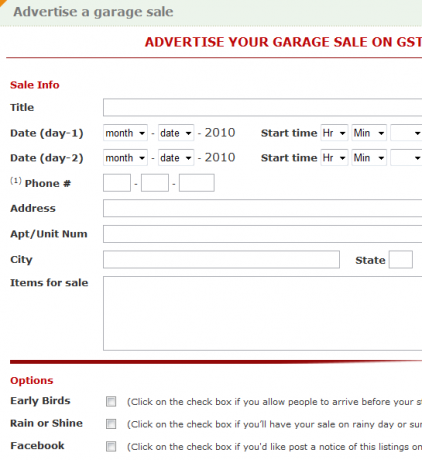The image size is (422, 460).
Task: Click the State input box
Action: point(401,259)
